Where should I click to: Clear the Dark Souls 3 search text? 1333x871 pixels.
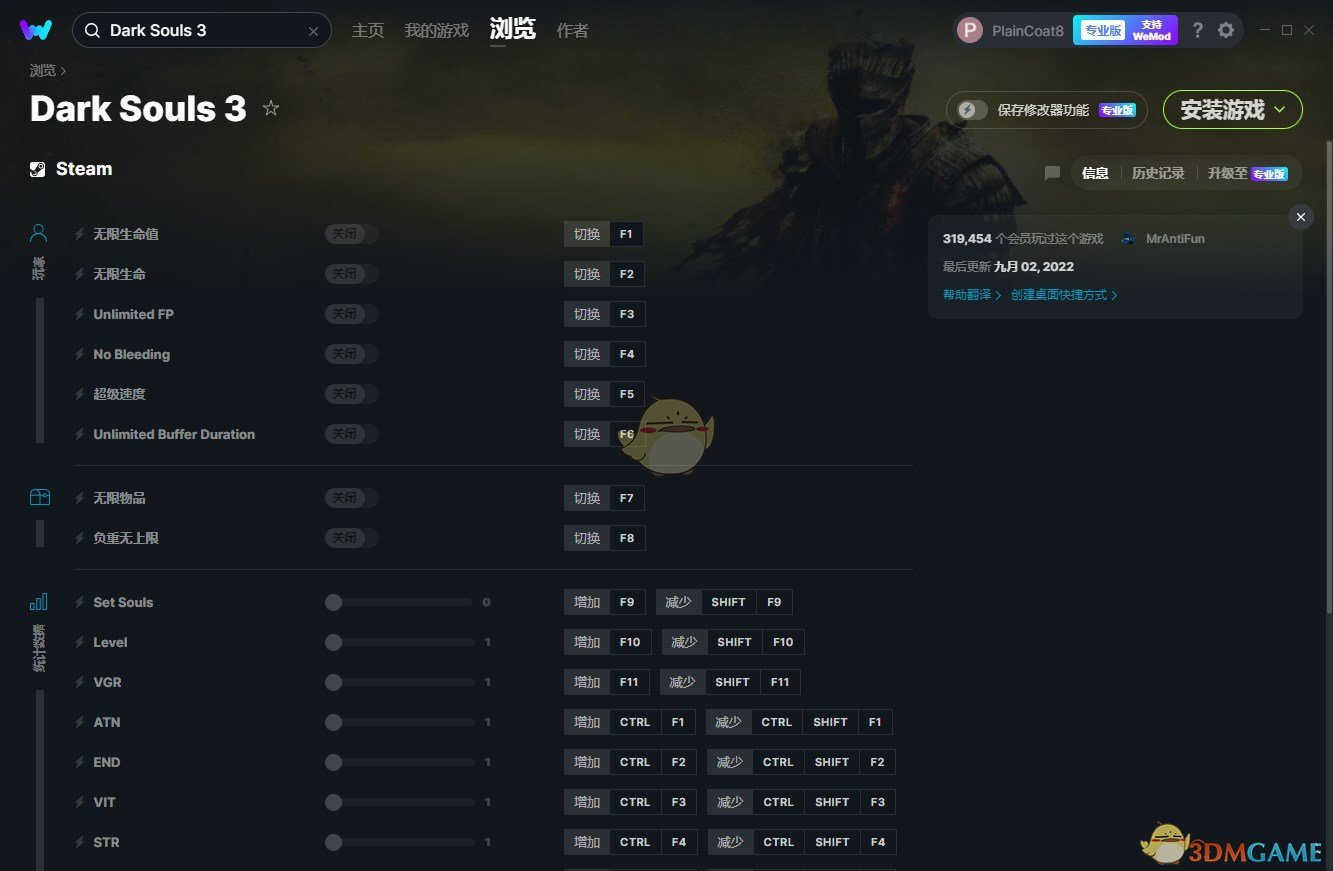(313, 31)
